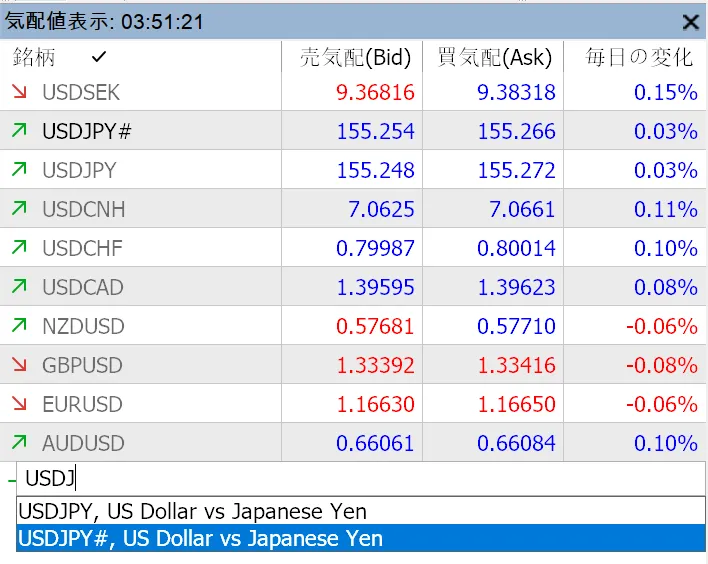Viewport: 708px width, 564px height.
Task: Click the USDCAD ask 1.39623
Action: point(517,288)
